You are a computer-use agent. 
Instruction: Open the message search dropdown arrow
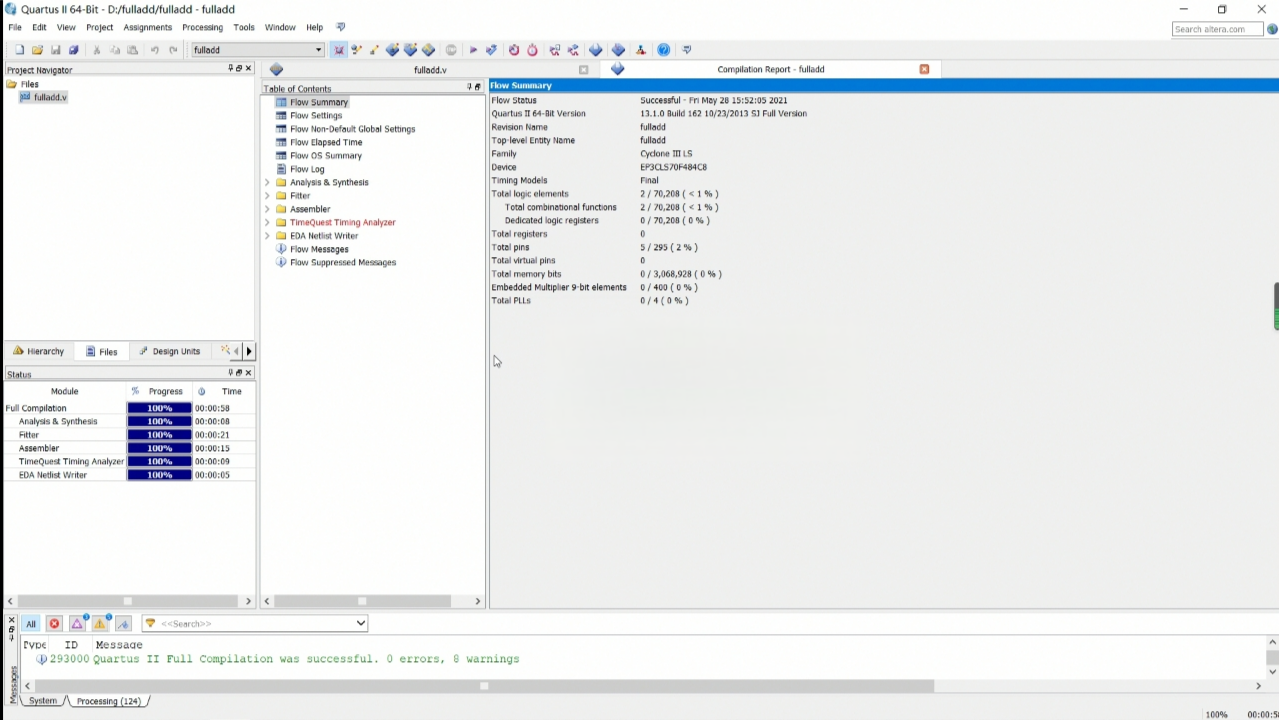pos(360,624)
